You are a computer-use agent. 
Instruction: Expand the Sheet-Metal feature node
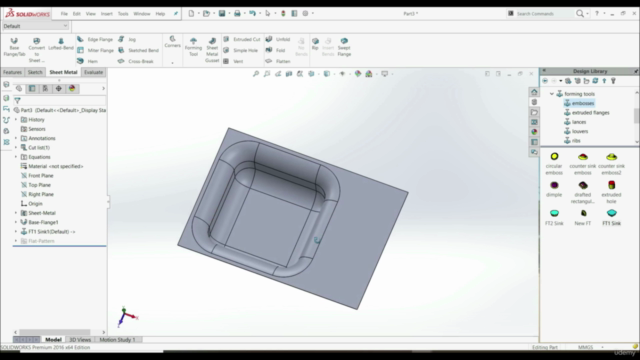[16, 213]
